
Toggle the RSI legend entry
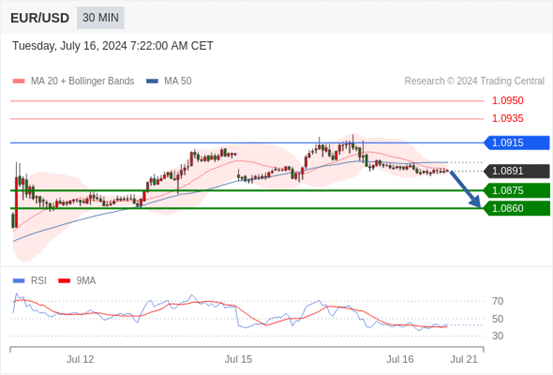coord(30,281)
